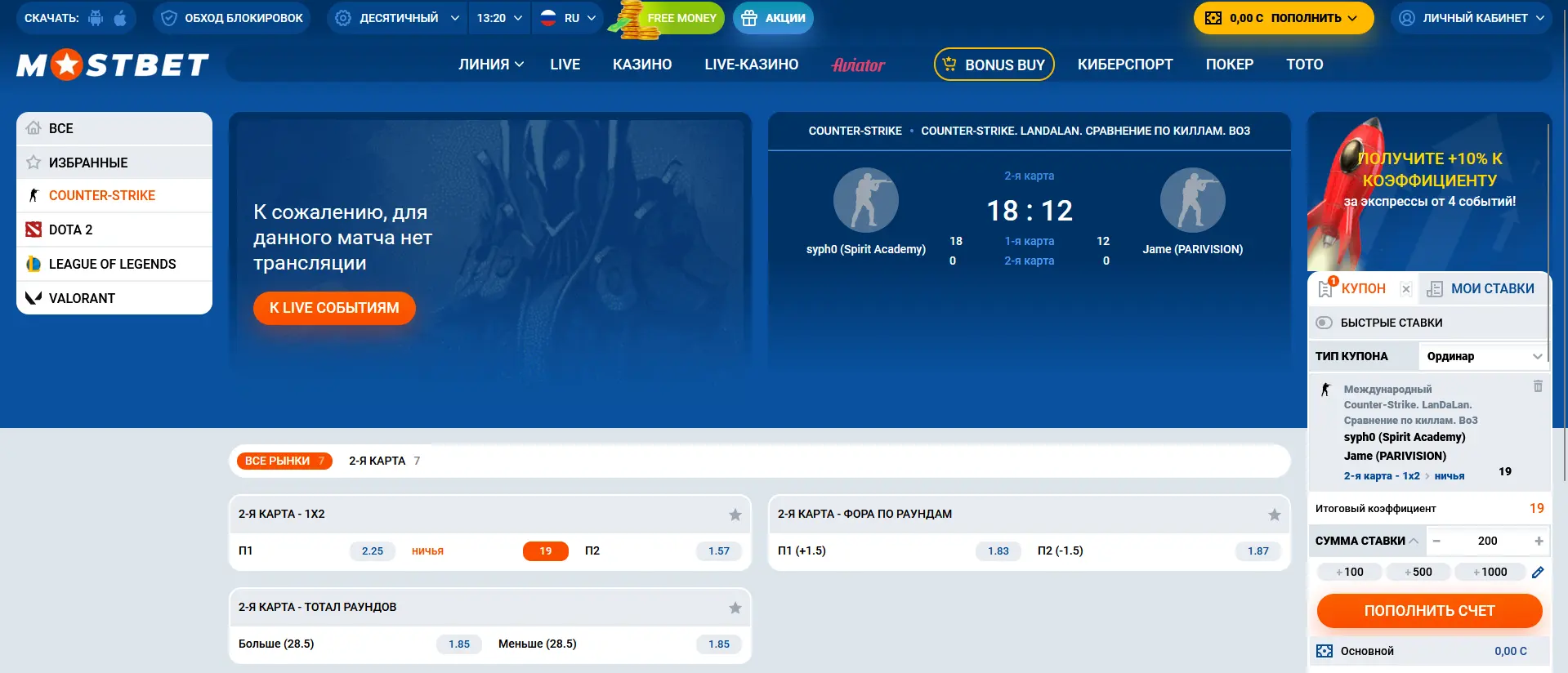Open Live-Казино menu item
This screenshot has height=673, width=1568.
pos(752,65)
